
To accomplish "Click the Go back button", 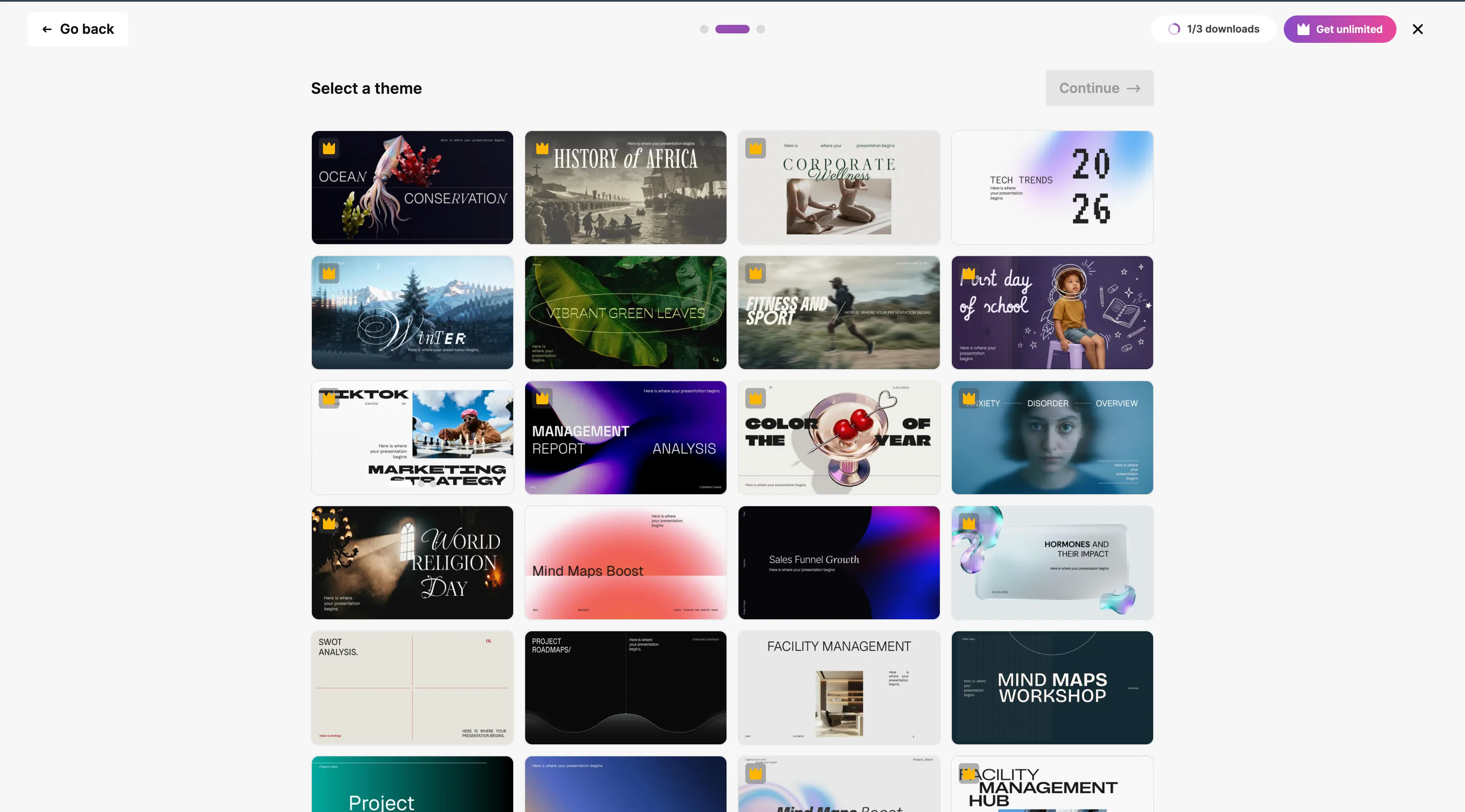I will tap(78, 29).
